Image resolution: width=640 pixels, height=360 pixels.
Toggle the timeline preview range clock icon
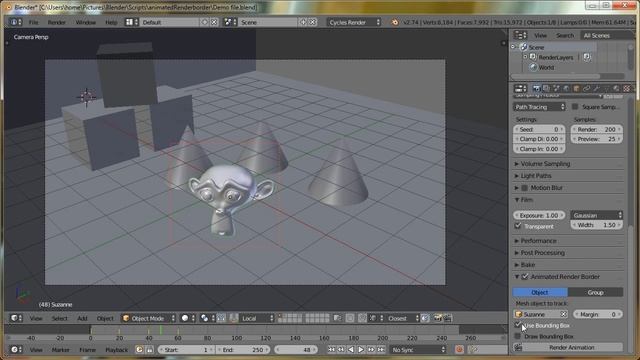tap(140, 349)
